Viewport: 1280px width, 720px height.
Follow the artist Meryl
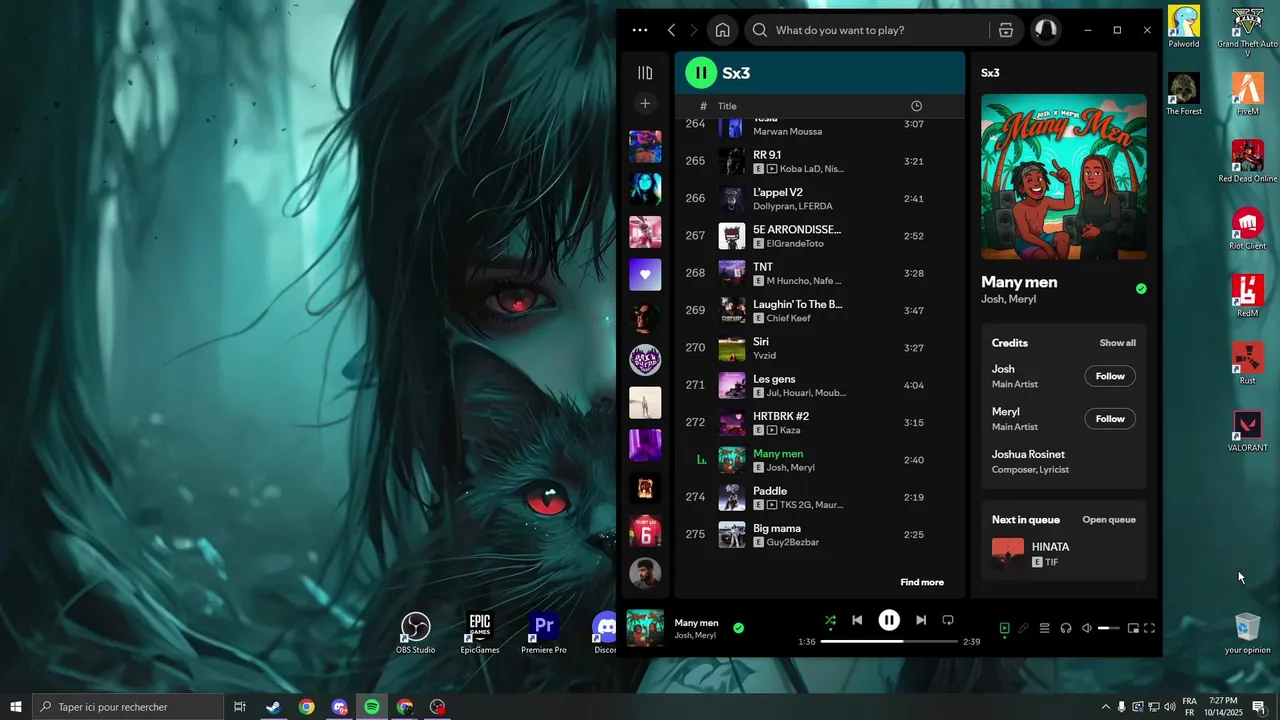[1110, 419]
